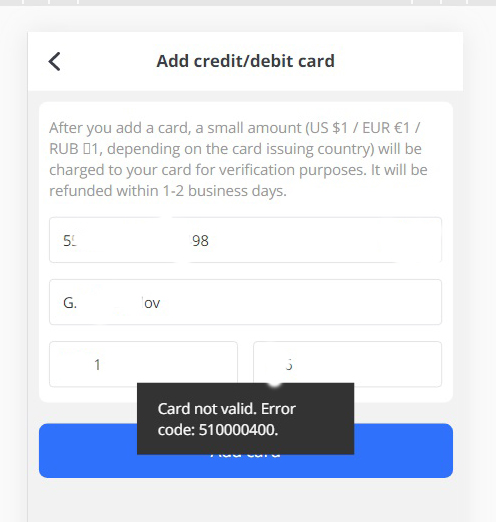Click the '98' digits in card number
The height and width of the screenshot is (522, 496).
coord(201,241)
